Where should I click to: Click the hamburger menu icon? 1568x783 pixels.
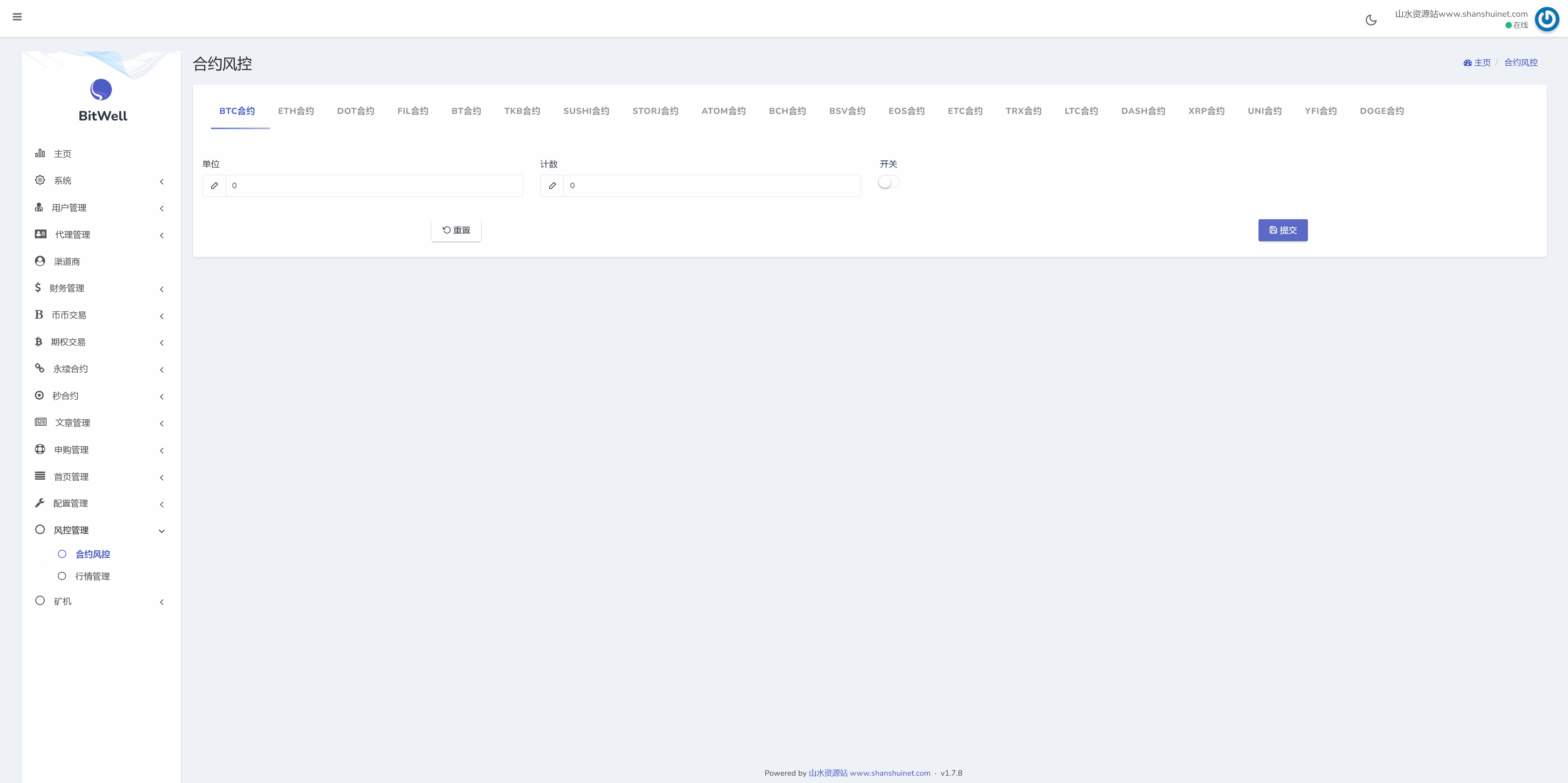coord(17,17)
